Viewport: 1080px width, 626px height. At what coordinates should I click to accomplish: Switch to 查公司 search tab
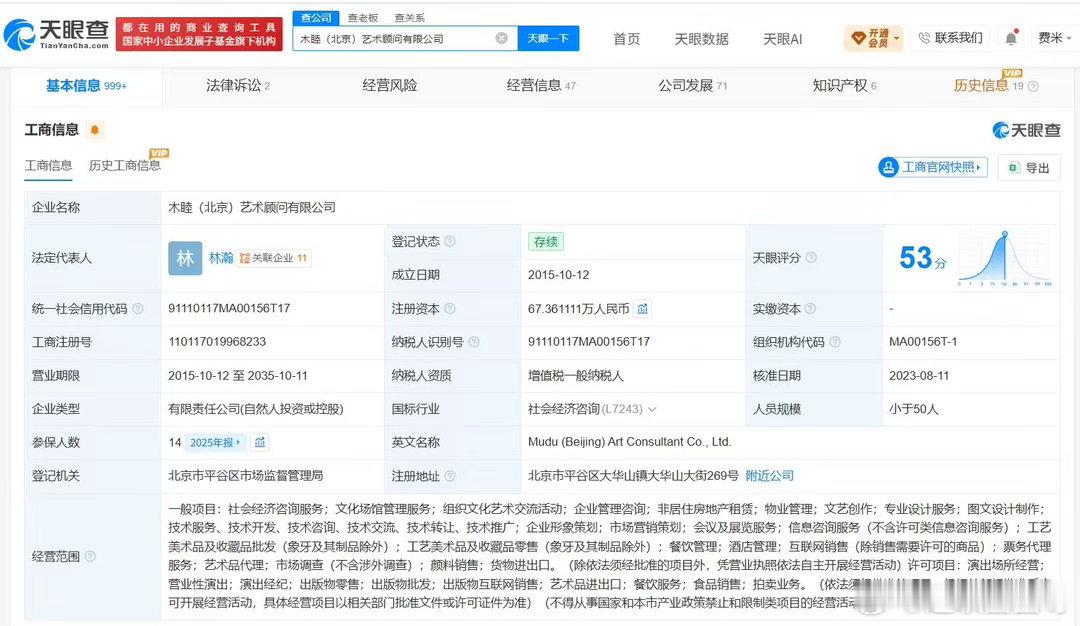[316, 18]
